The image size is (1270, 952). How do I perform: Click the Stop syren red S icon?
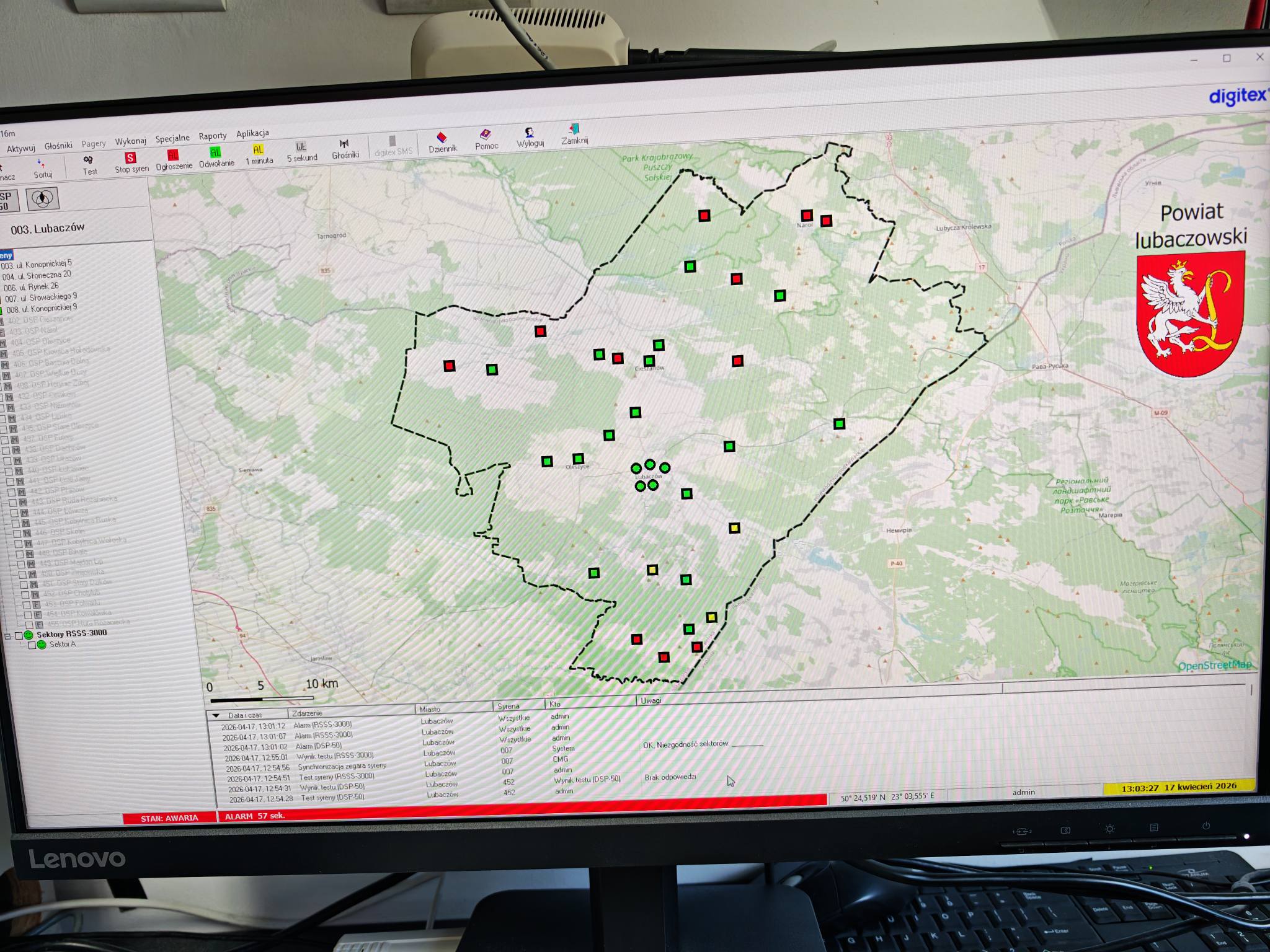130,158
